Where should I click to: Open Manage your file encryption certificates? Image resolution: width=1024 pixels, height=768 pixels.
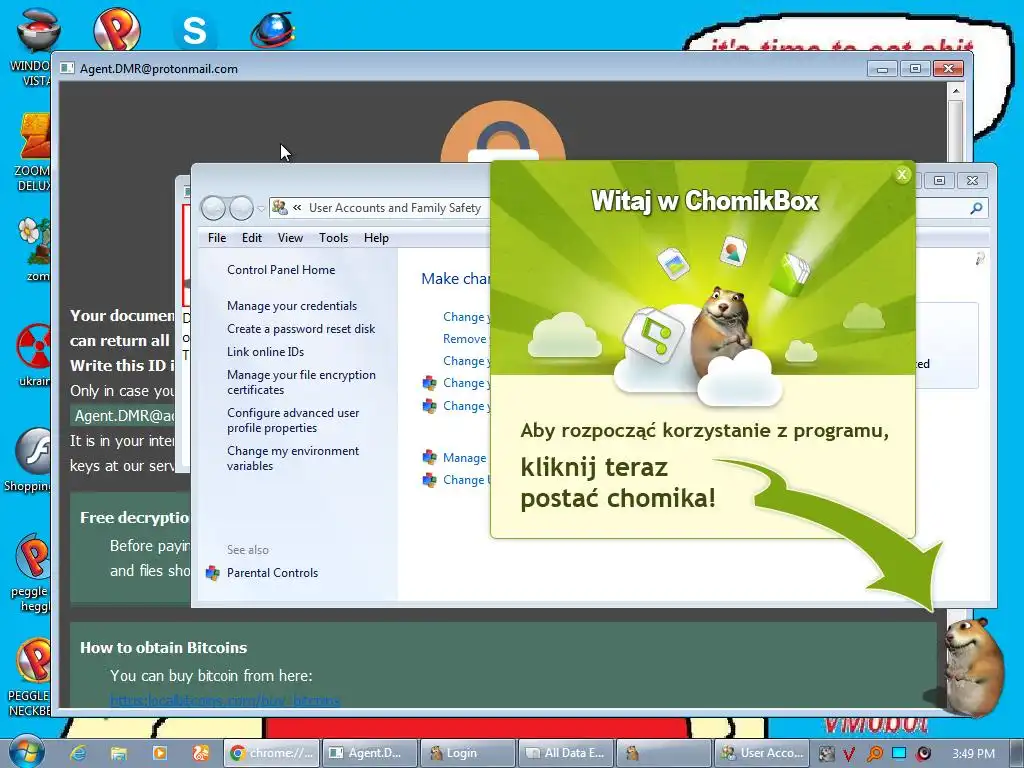(301, 382)
